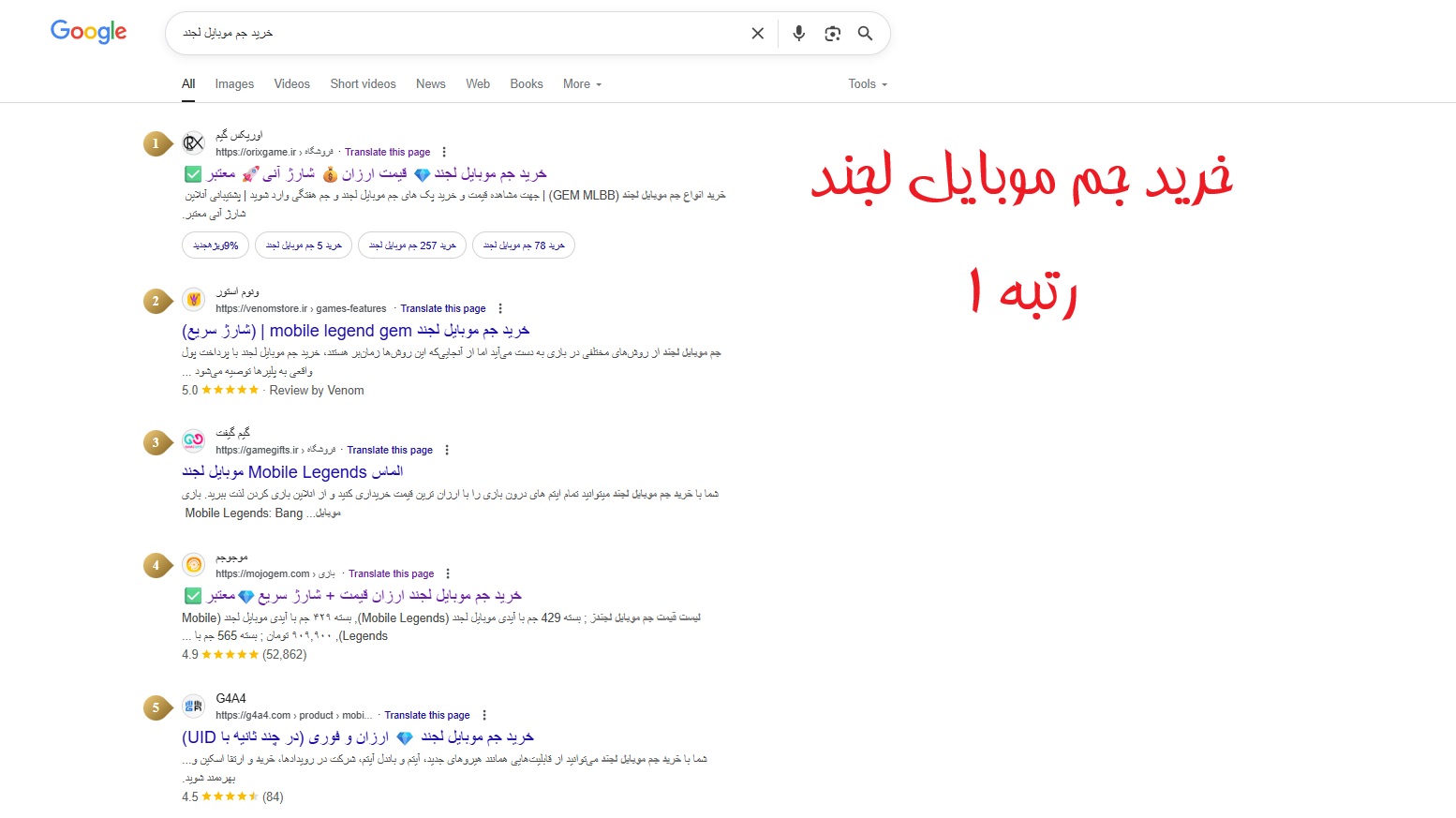Open three-dot menu for g4a4.com result
The image size is (1456, 818).
484,715
